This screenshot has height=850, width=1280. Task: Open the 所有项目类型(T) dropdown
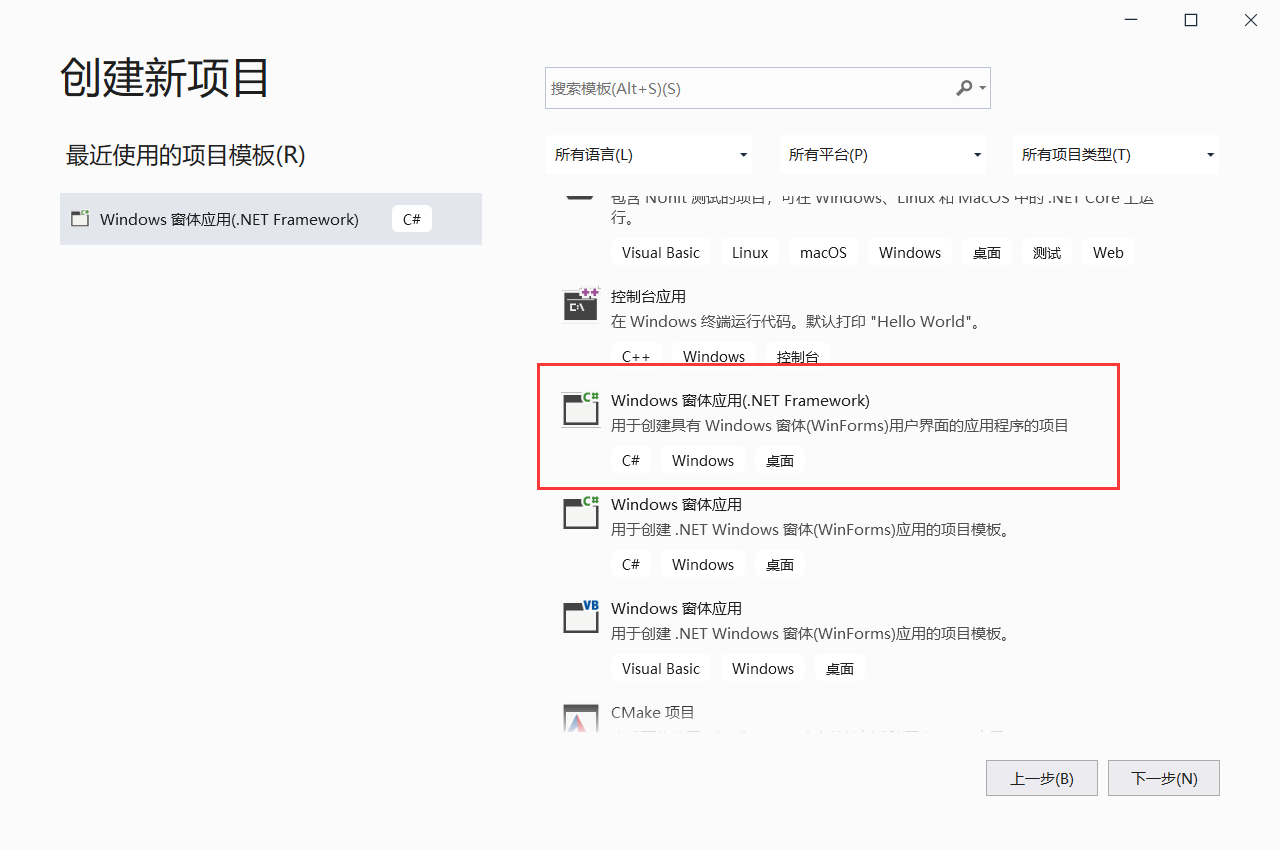pos(1115,154)
